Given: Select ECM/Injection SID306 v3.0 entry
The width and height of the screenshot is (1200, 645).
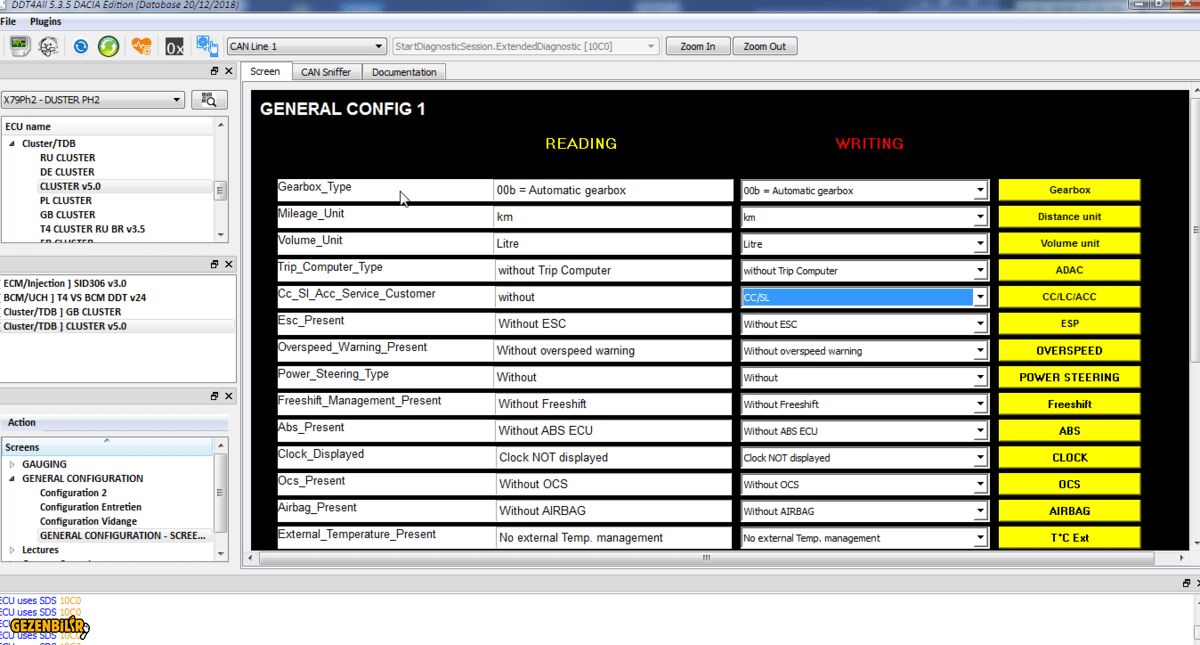Looking at the screenshot, I should pyautogui.click(x=65, y=284).
